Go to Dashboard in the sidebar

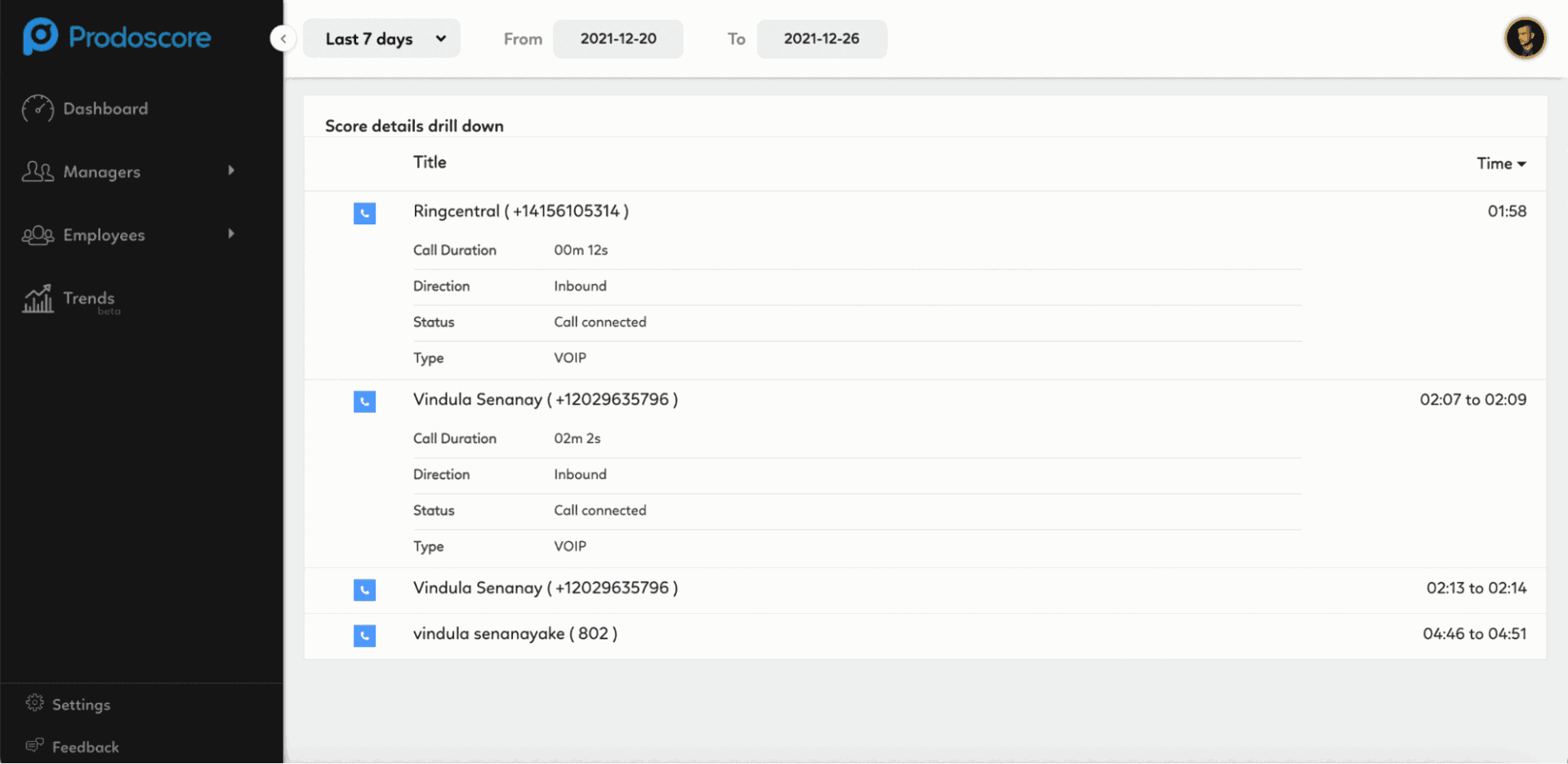(x=105, y=109)
